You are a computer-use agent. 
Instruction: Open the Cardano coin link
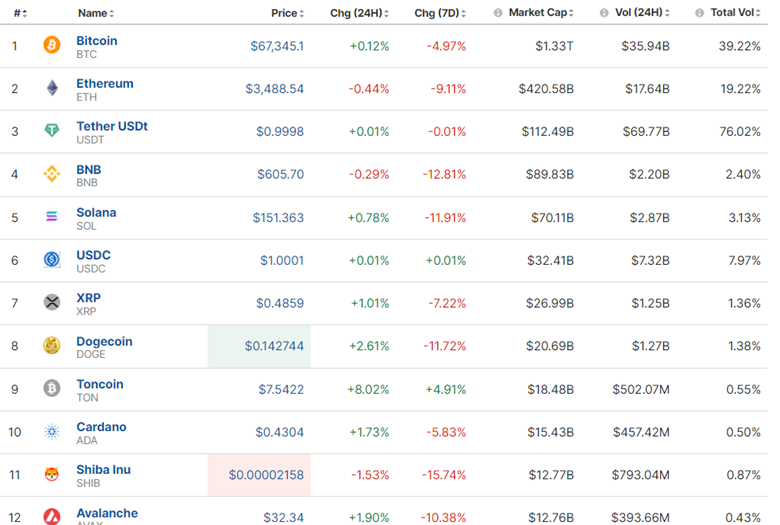(101, 427)
